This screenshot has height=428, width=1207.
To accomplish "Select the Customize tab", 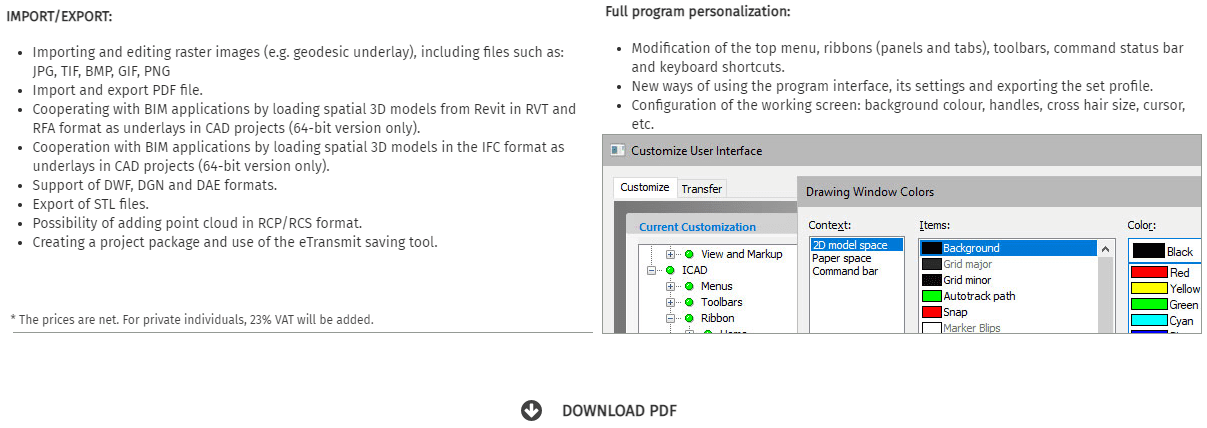I will click(x=645, y=187).
